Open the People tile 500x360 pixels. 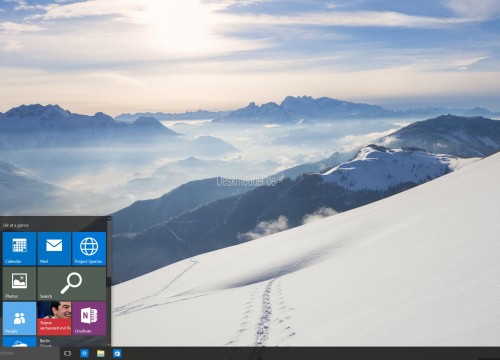[19, 318]
